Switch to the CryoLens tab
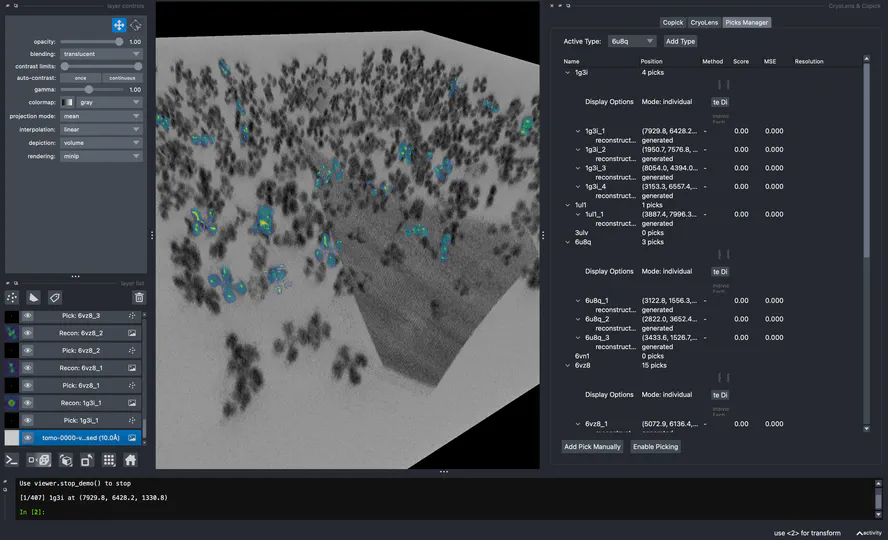Screen dimensions: 888x540 point(704,22)
